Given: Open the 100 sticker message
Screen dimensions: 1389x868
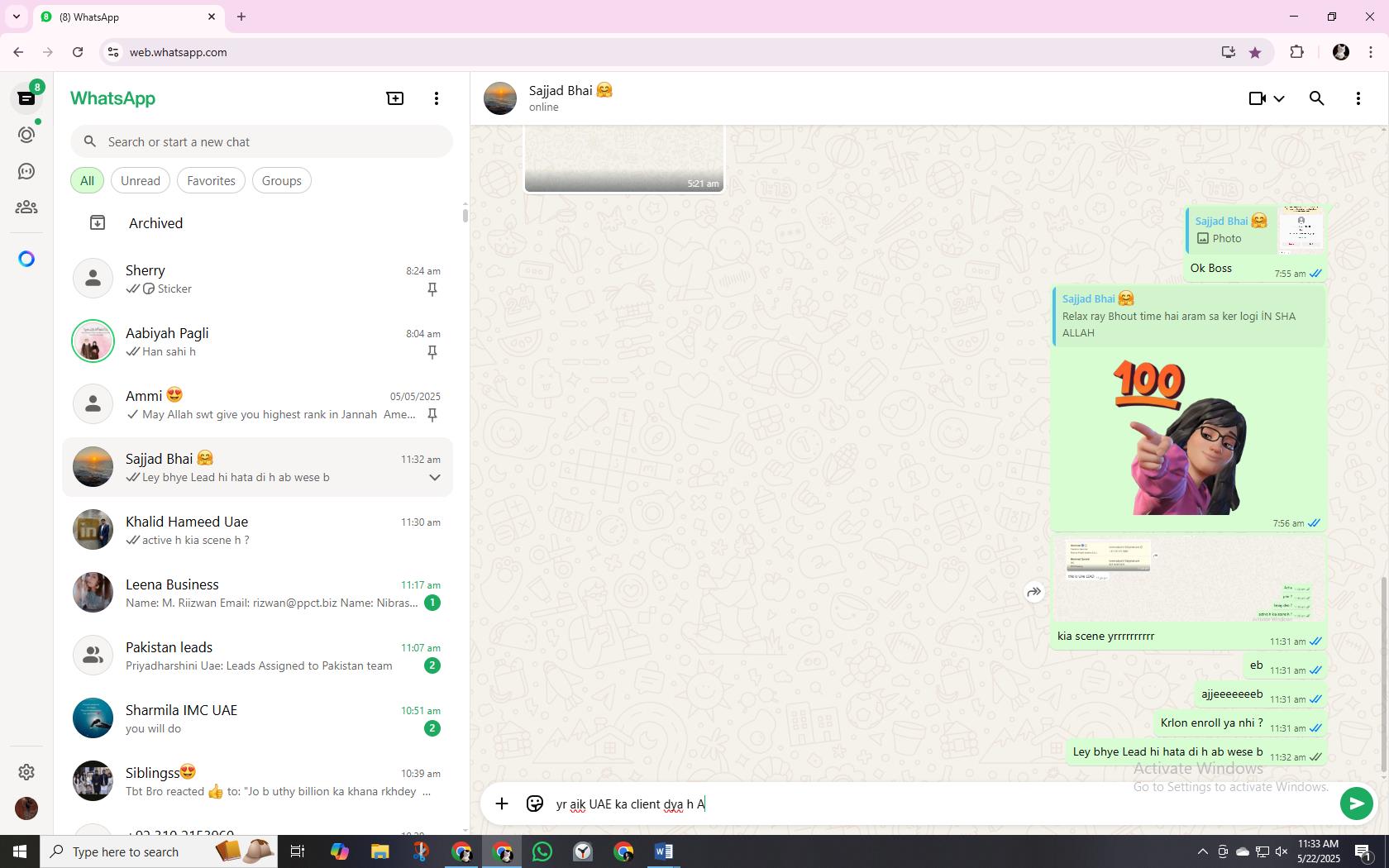Looking at the screenshot, I should pos(1181,436).
